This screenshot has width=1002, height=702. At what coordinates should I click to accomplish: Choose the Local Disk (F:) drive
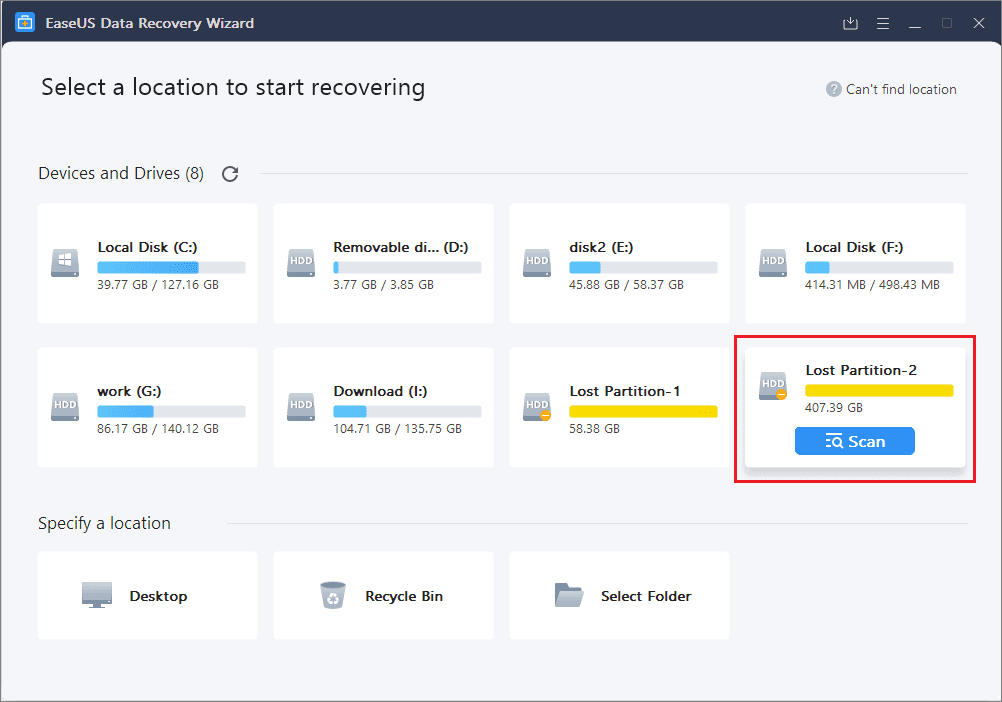(855, 264)
